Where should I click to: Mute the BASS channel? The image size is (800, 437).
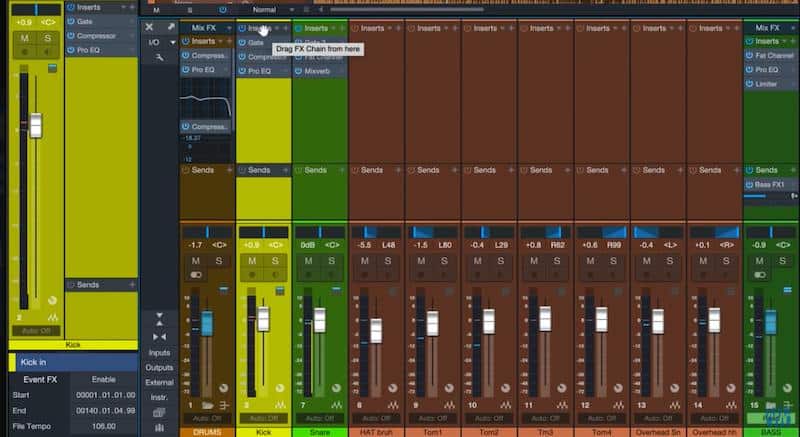tap(760, 261)
